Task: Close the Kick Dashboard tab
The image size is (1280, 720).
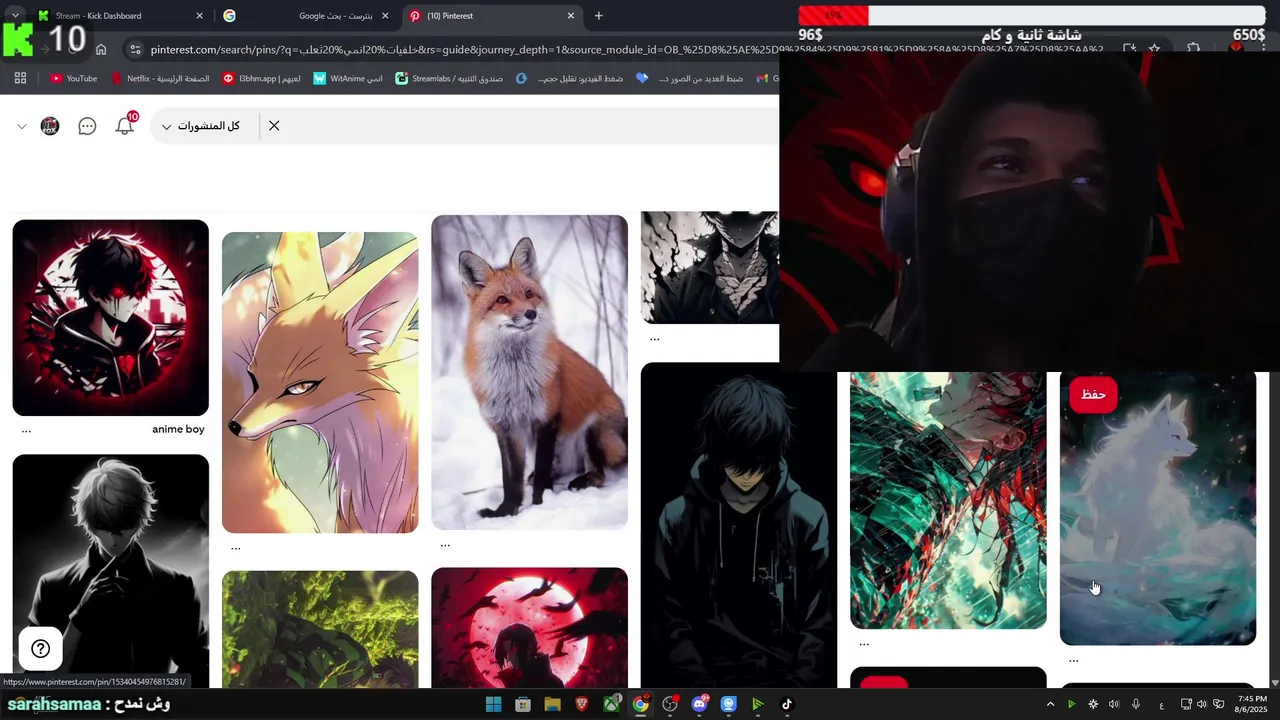Action: [199, 16]
